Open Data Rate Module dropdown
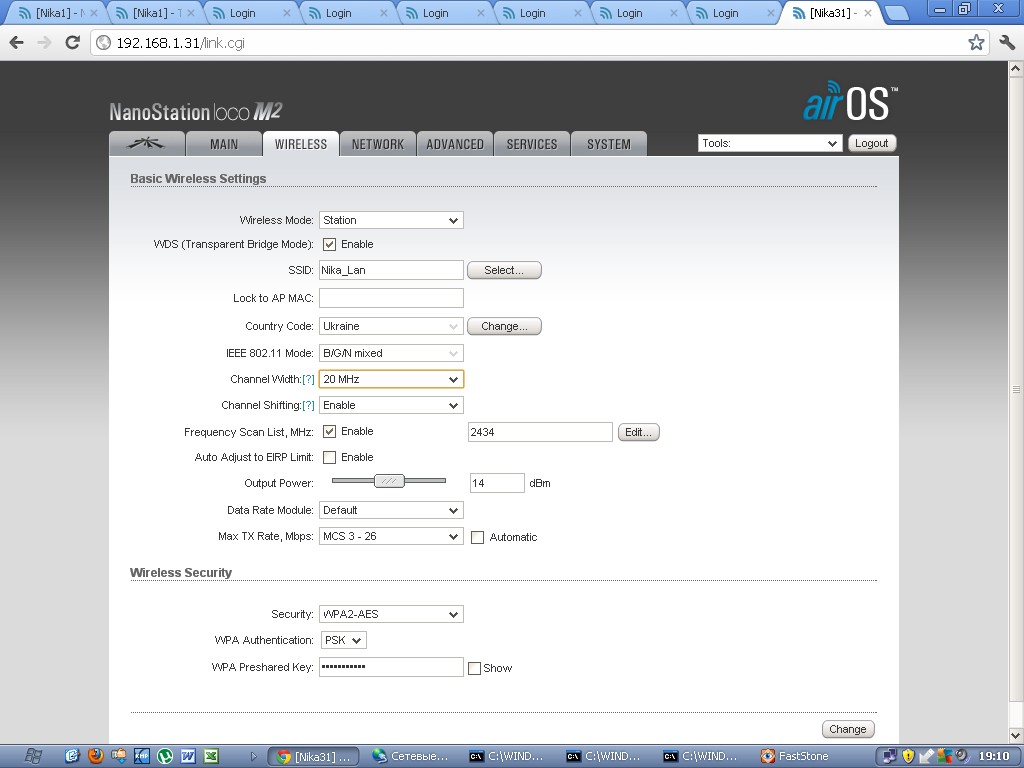Screen dimensions: 1024x768 (x=391, y=510)
